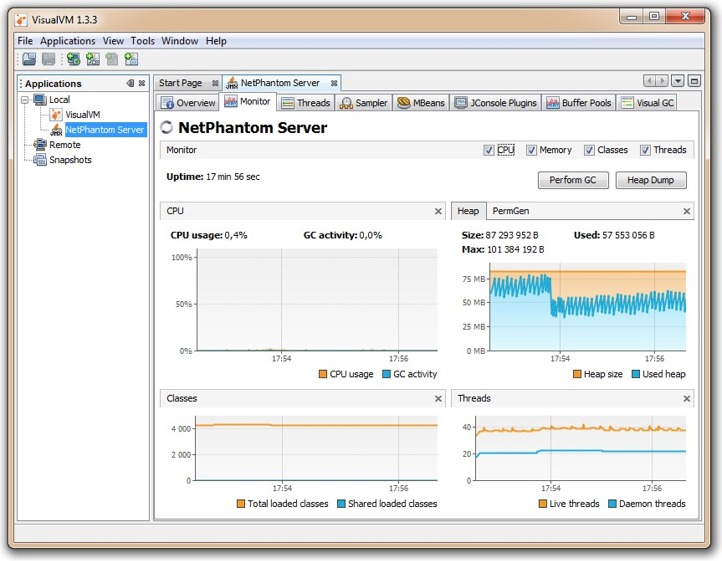Click the VisualVM application icon in tree
722x561 pixels.
[56, 114]
